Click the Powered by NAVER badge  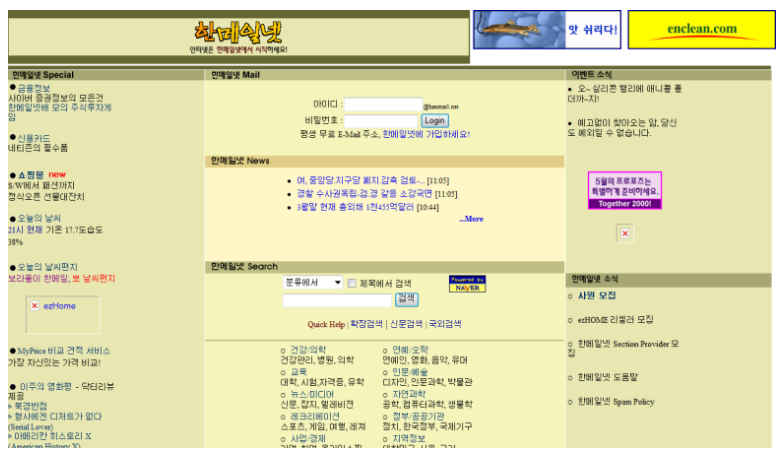(x=467, y=284)
